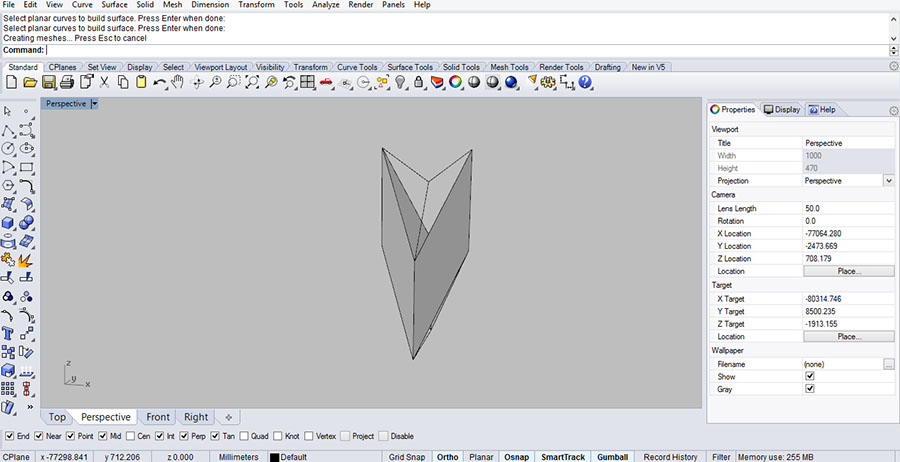Select the Rotate View tool
The image size is (900, 462).
pos(197,82)
